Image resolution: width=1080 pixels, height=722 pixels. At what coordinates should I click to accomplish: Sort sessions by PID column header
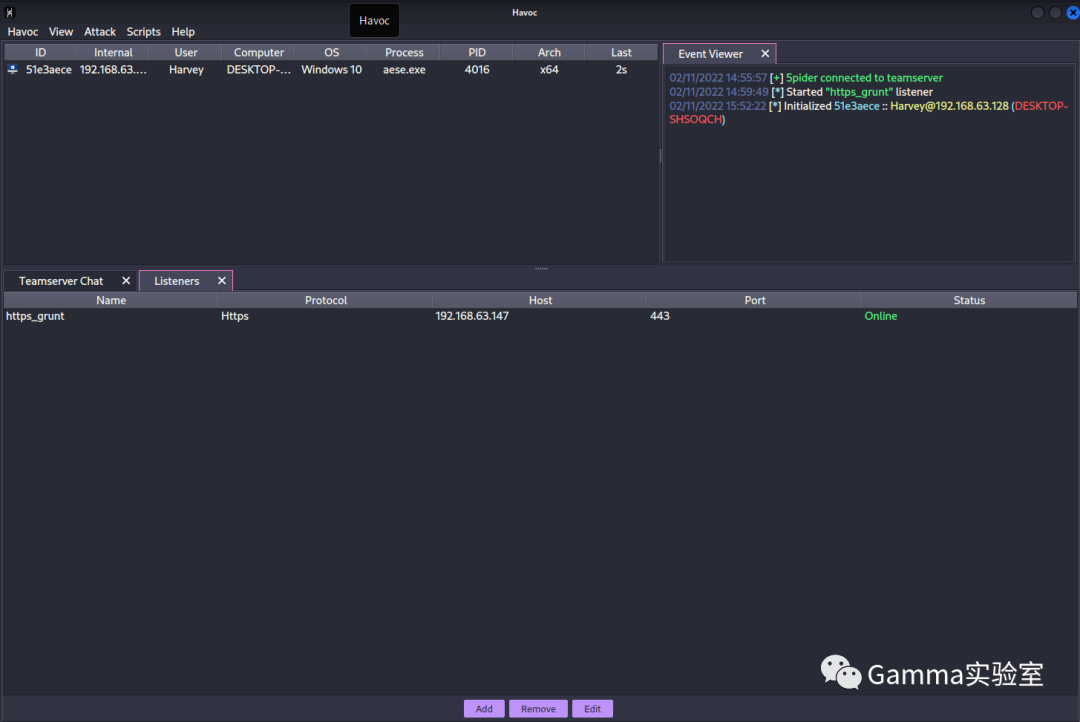[477, 52]
